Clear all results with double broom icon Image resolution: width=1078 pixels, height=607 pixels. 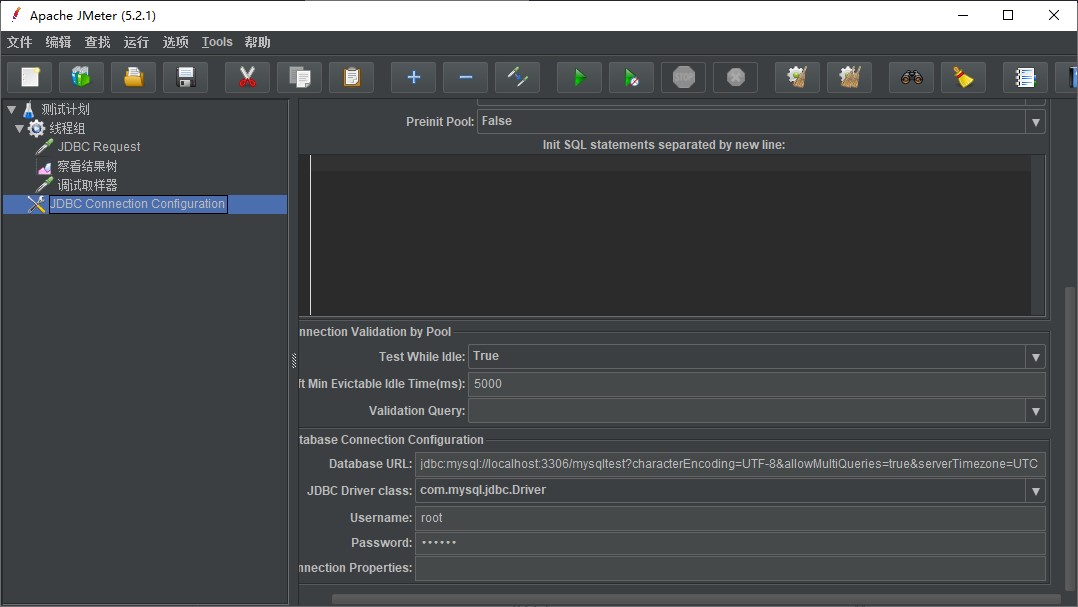850,77
